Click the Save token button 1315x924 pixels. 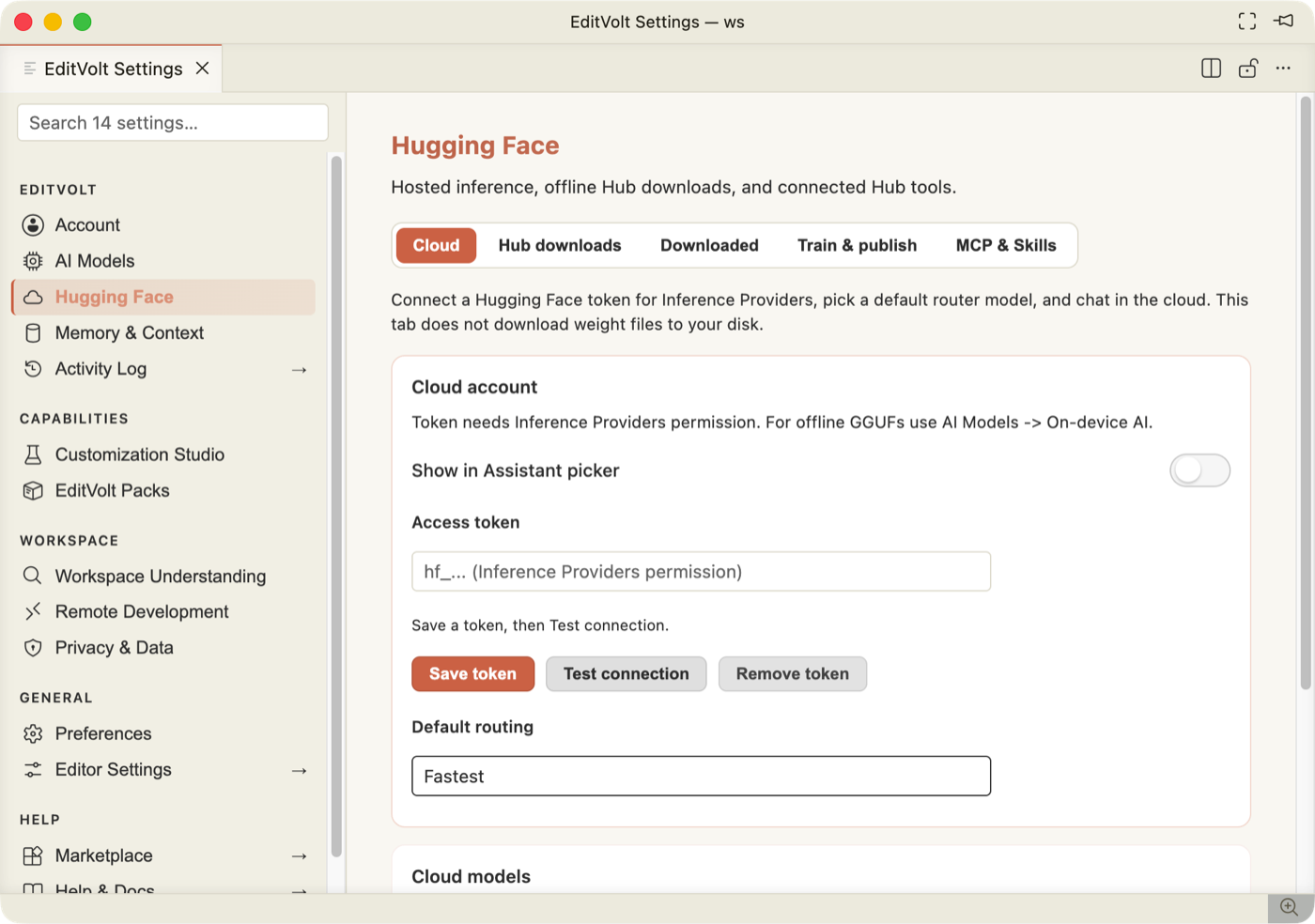(x=472, y=674)
